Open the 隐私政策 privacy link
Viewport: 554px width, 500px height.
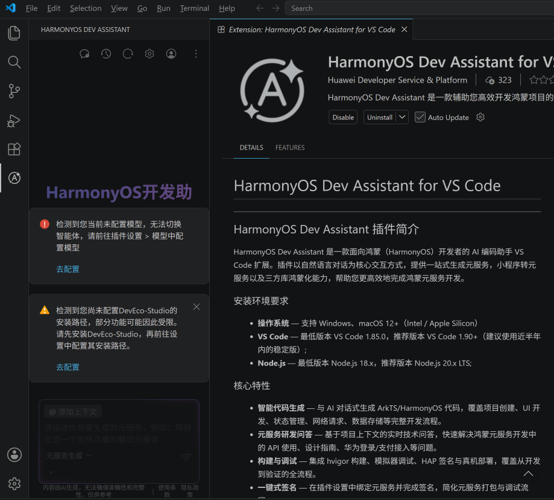pyautogui.click(x=190, y=491)
